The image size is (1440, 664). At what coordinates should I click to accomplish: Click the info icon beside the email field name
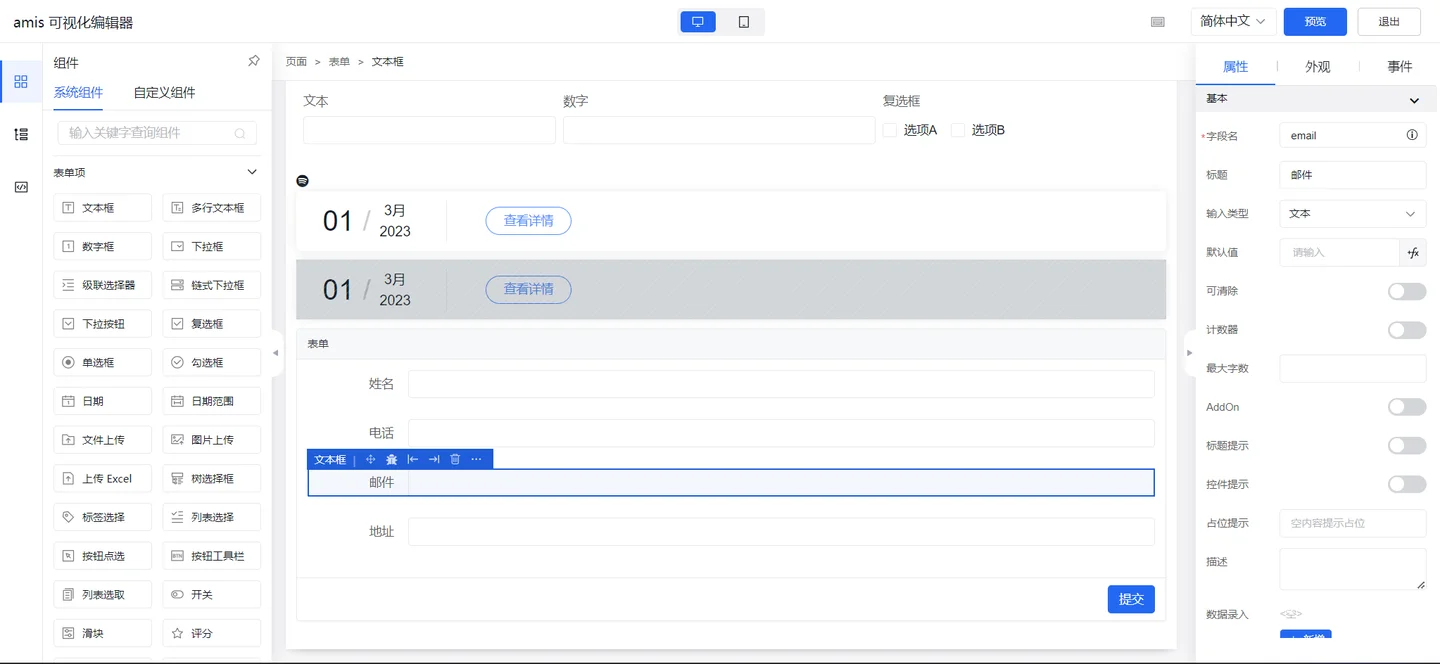pos(1412,135)
